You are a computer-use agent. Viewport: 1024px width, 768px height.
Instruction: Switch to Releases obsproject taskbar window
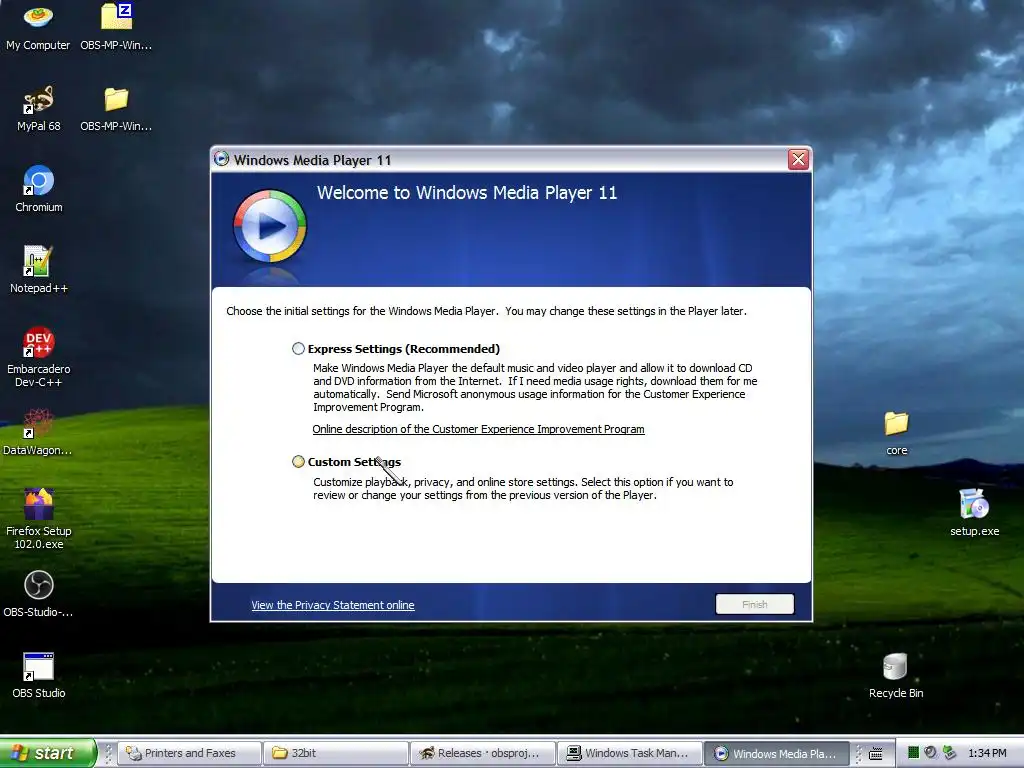tap(482, 753)
